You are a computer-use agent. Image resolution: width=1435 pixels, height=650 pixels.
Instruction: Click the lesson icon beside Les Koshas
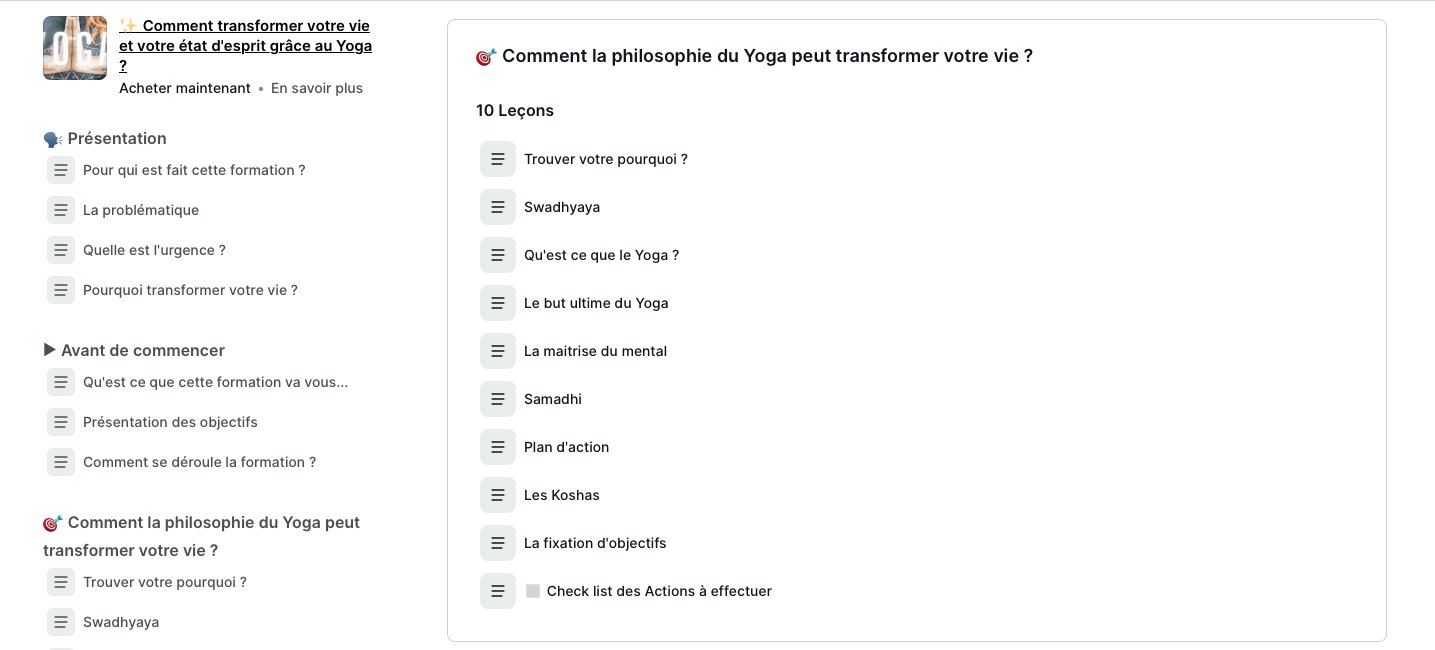point(498,495)
